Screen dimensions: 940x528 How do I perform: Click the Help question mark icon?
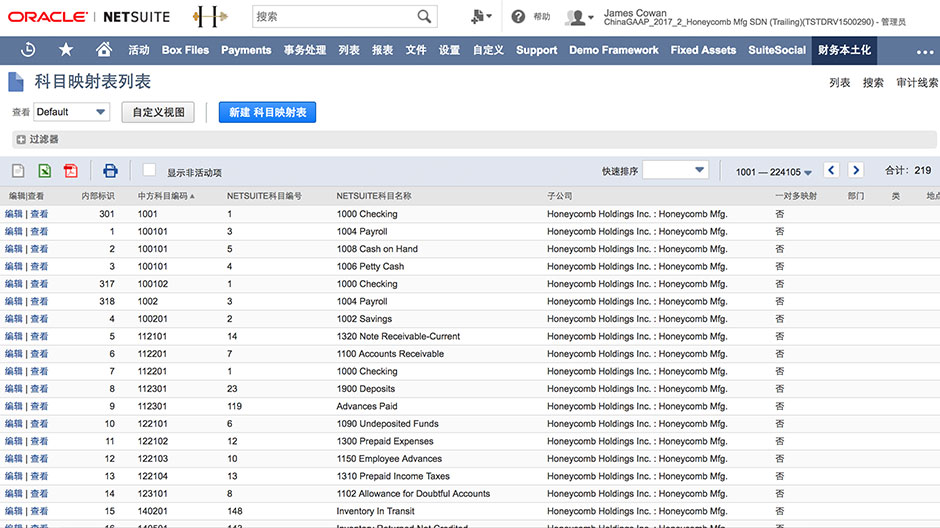tap(519, 17)
